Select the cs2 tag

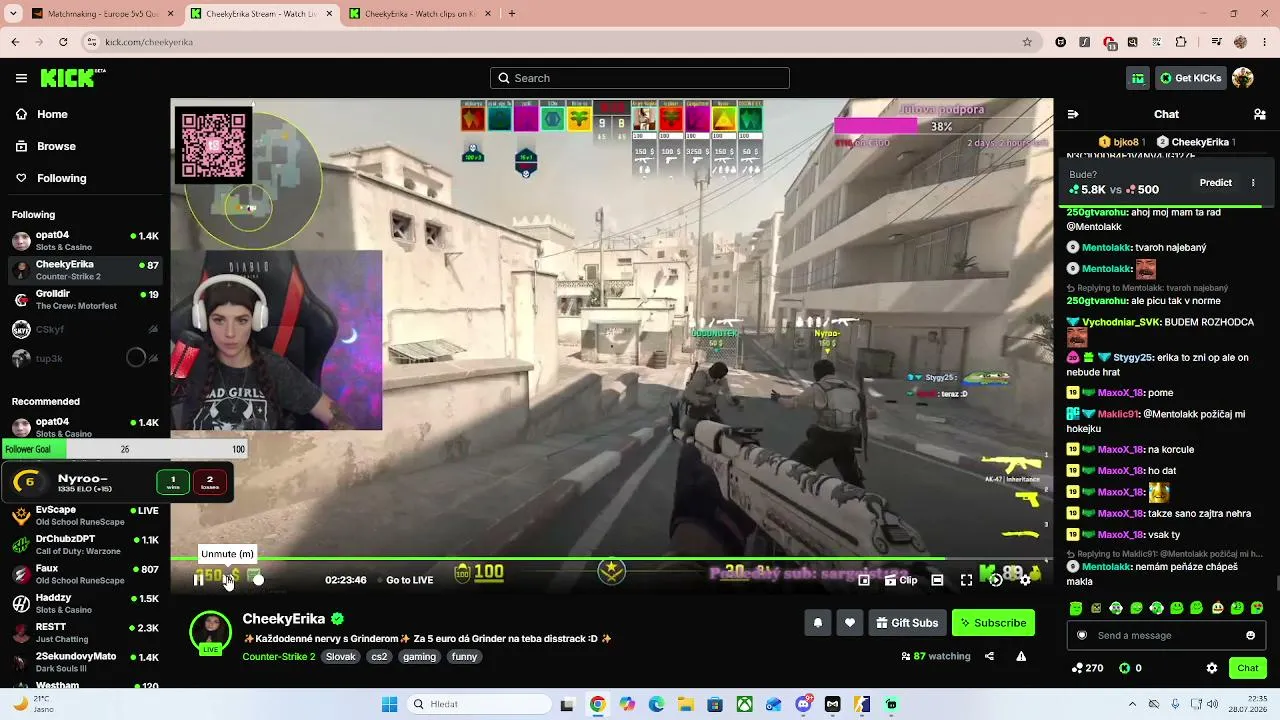click(379, 657)
